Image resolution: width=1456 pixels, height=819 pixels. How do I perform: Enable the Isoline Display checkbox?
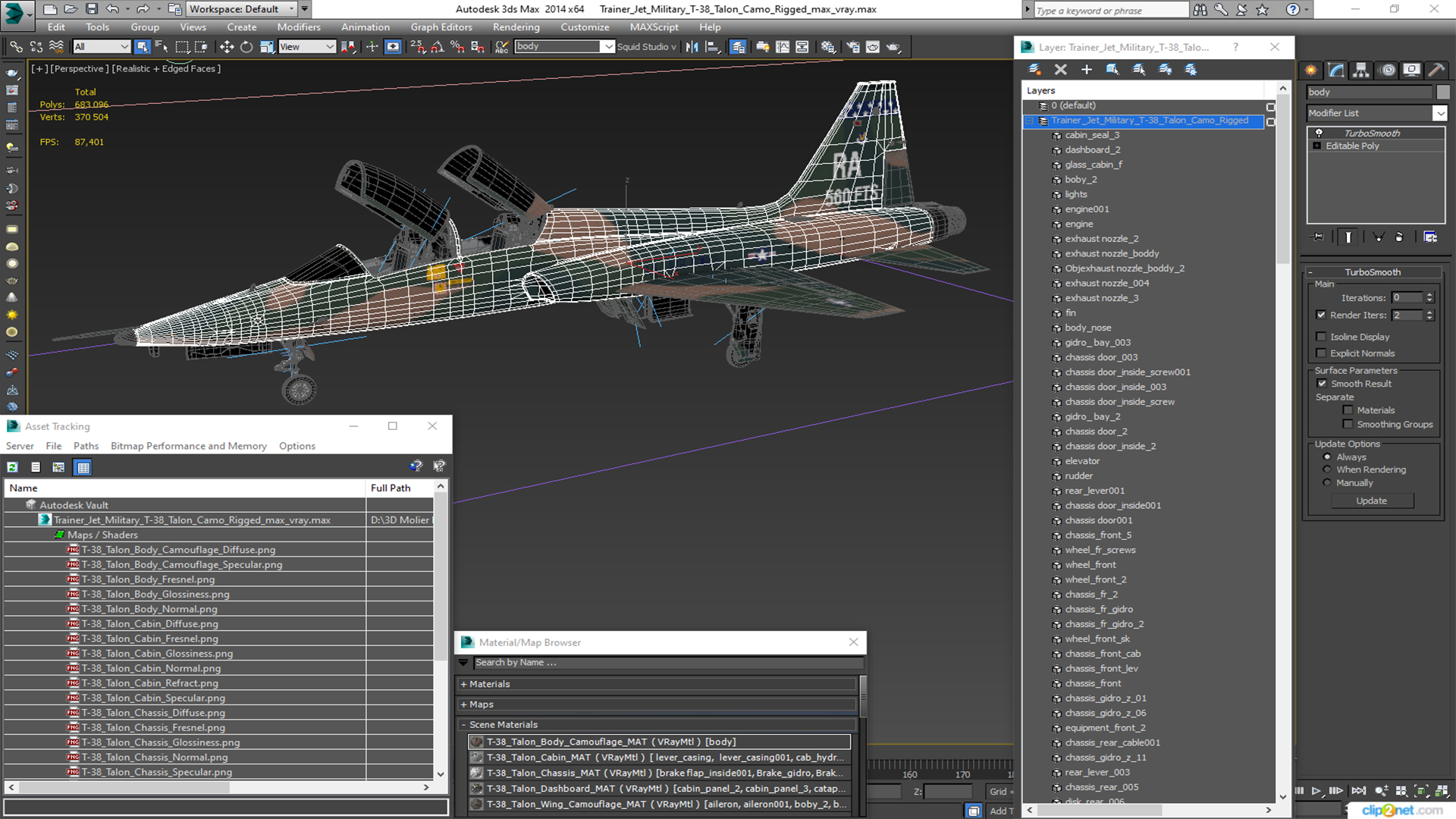pyautogui.click(x=1322, y=337)
